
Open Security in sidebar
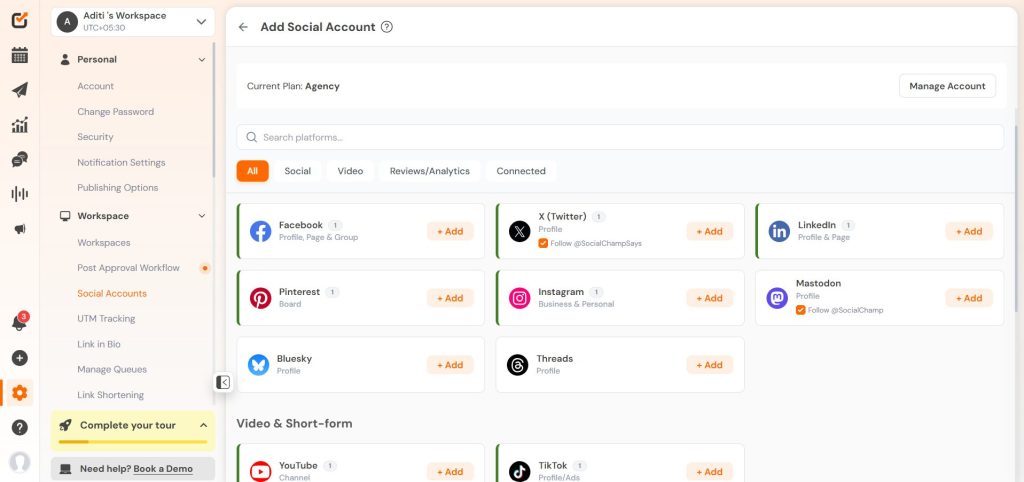pyautogui.click(x=95, y=137)
